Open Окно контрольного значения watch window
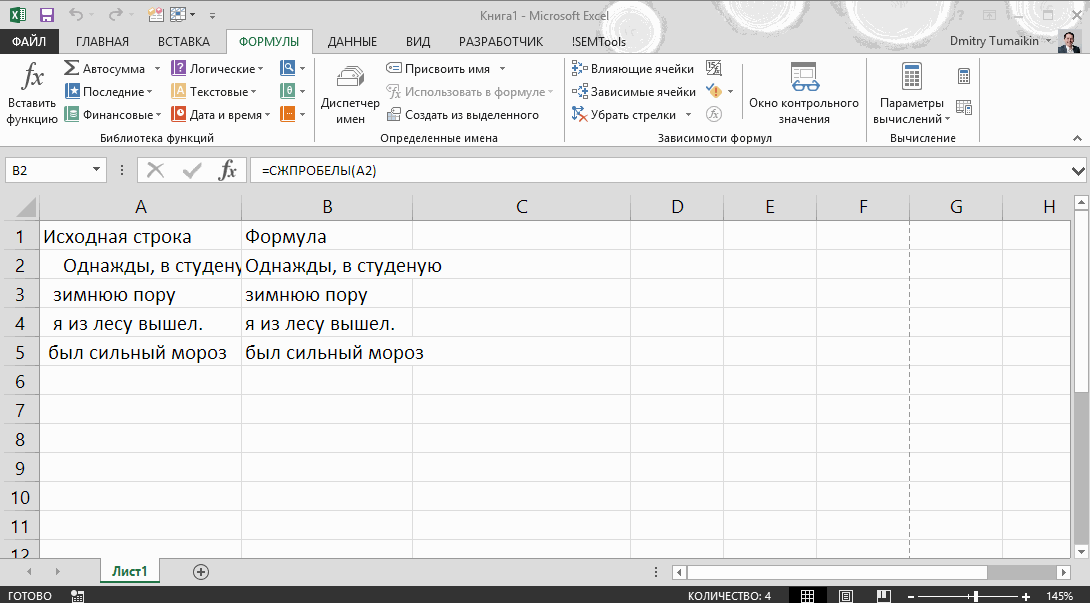 click(x=804, y=94)
